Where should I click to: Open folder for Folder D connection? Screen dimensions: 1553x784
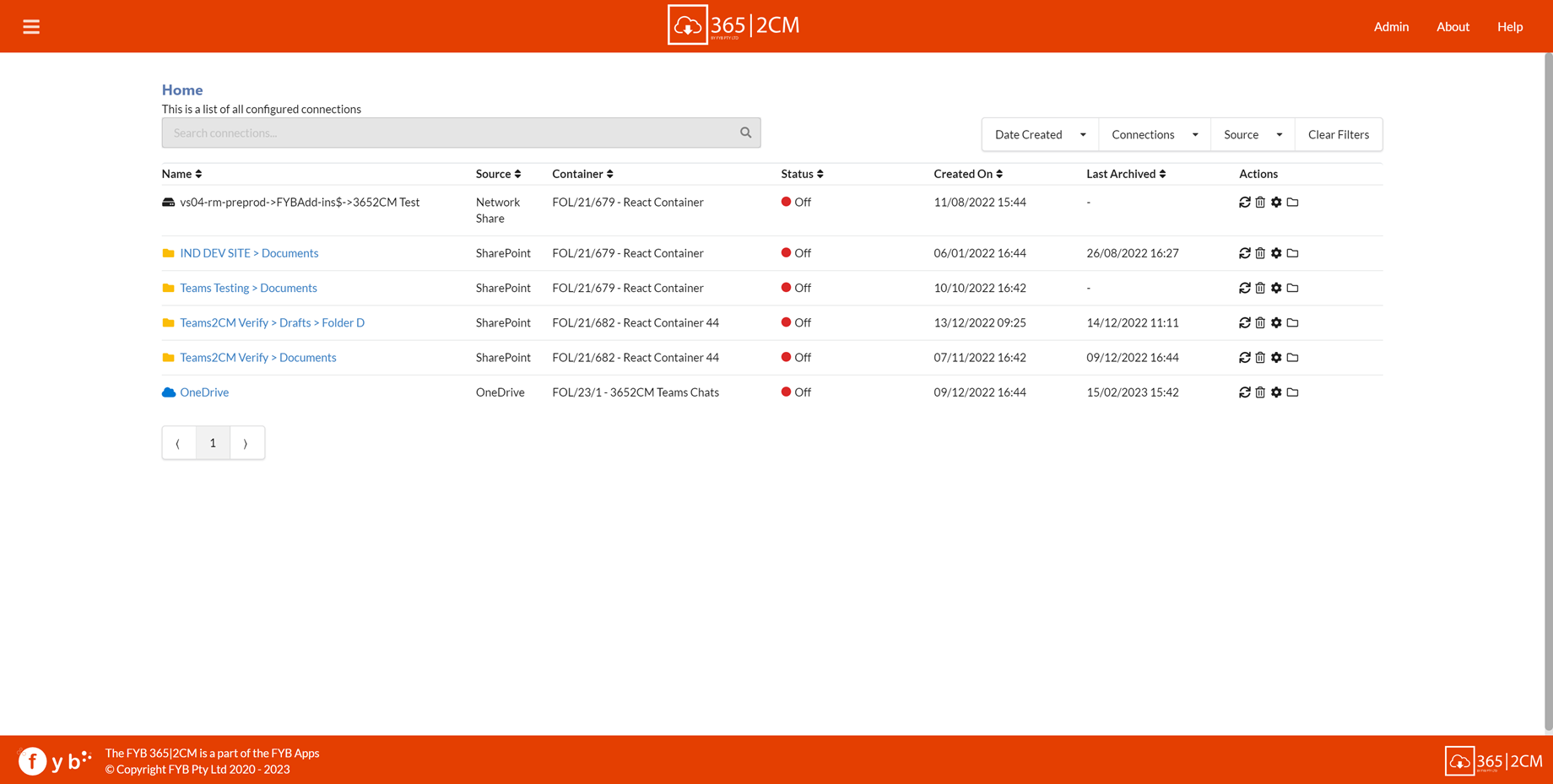pos(1292,322)
